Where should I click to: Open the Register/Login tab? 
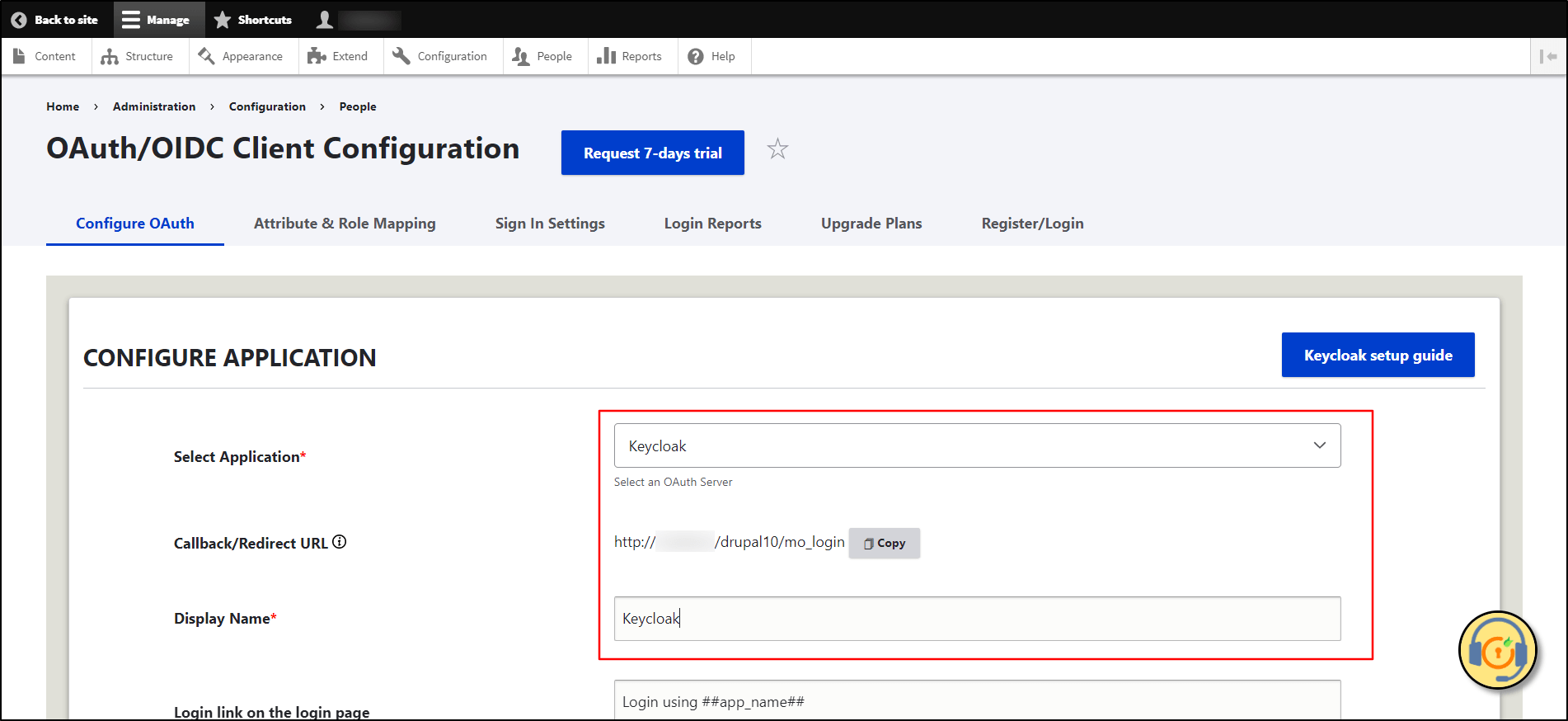click(1032, 224)
